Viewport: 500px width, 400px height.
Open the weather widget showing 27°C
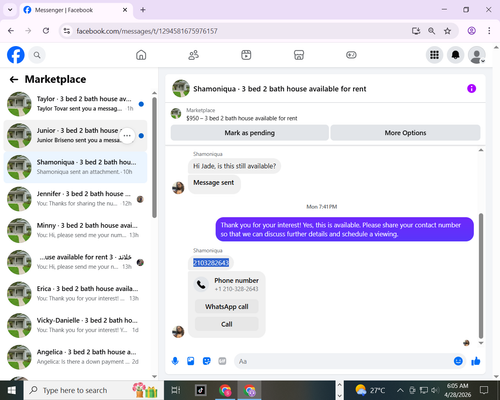tap(370, 390)
